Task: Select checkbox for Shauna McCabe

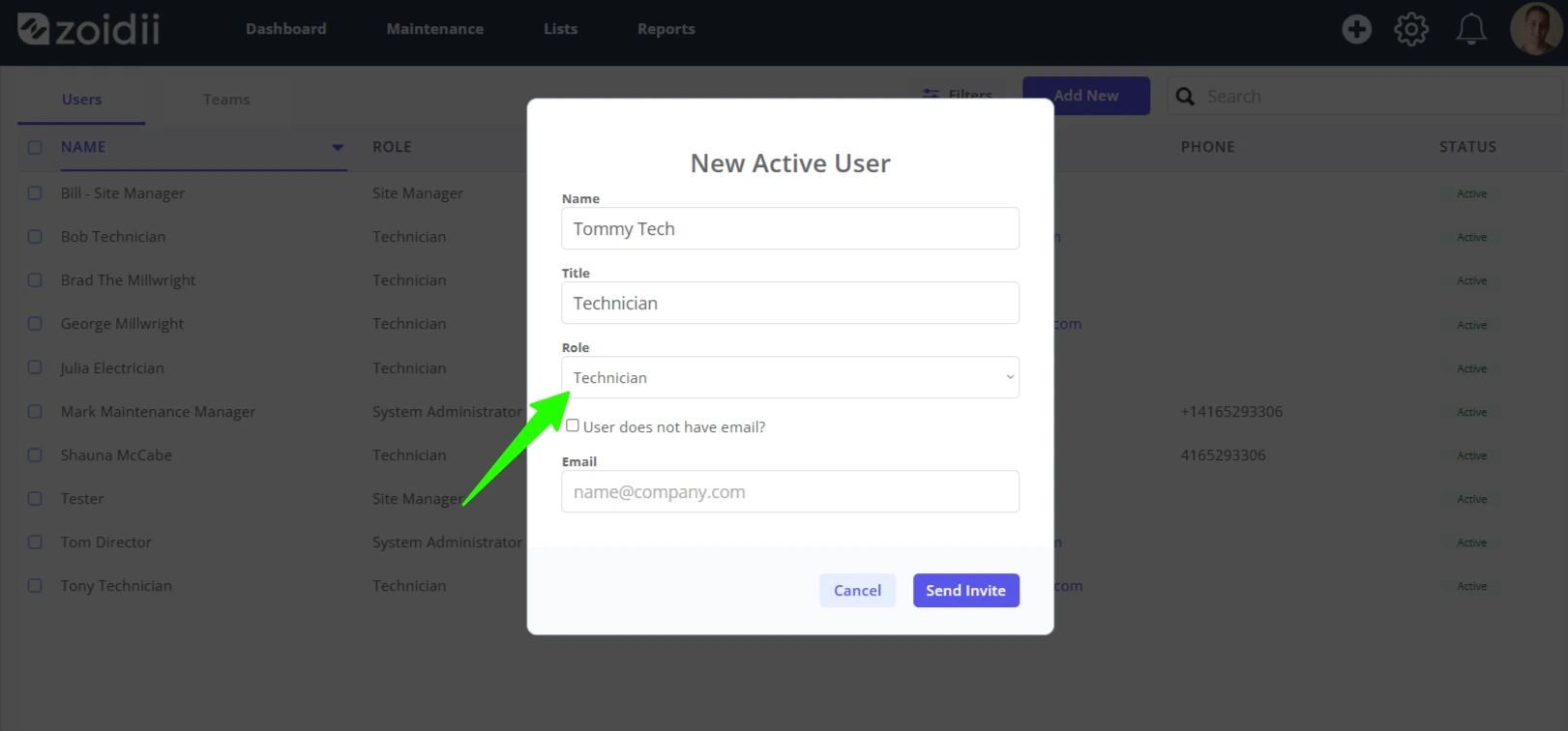Action: click(x=35, y=455)
